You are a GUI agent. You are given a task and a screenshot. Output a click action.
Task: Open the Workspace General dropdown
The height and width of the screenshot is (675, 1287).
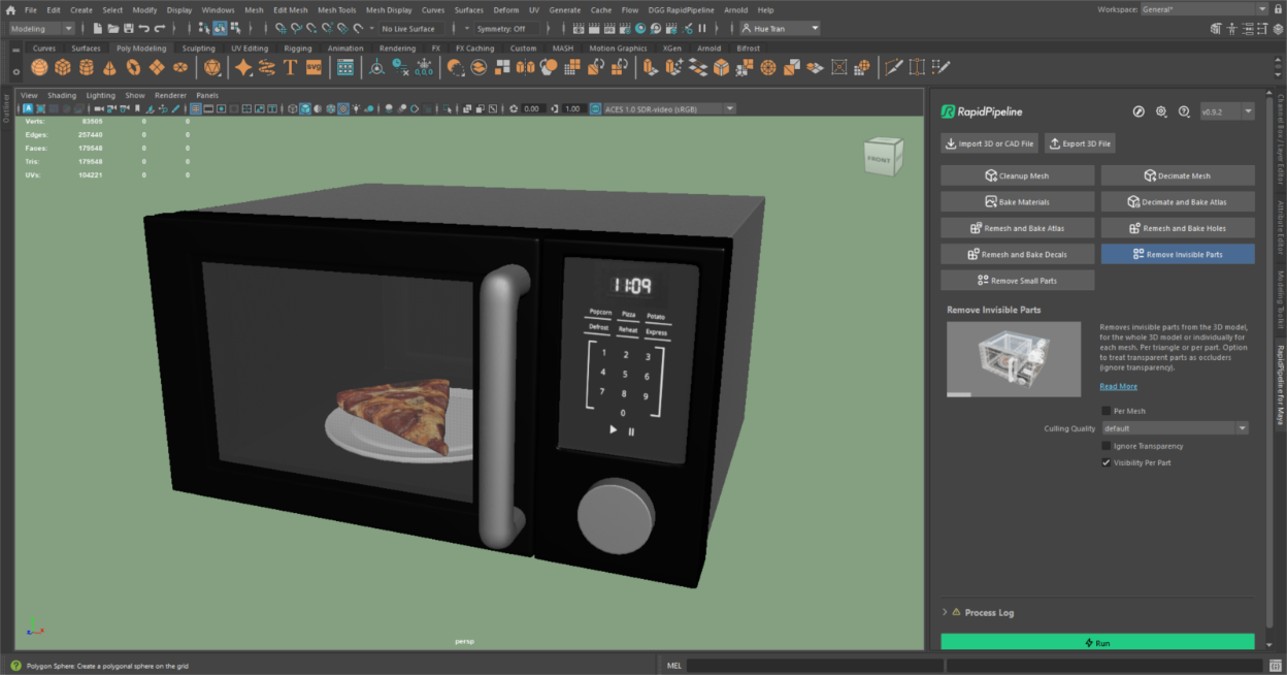click(1204, 9)
